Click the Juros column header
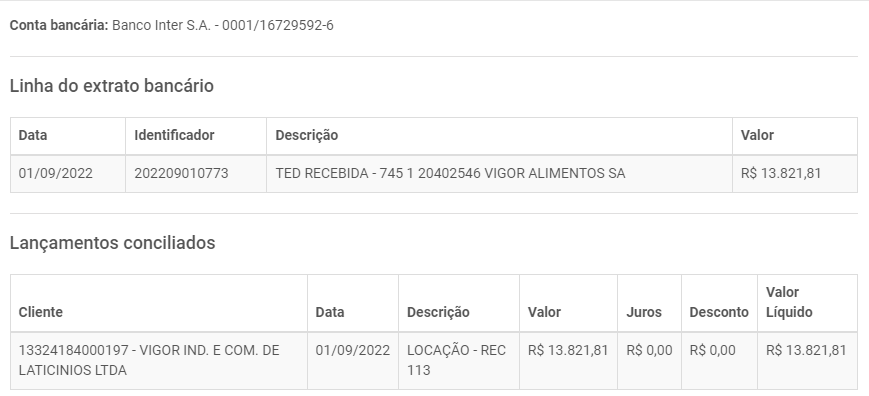Image resolution: width=869 pixels, height=396 pixels. (x=643, y=312)
